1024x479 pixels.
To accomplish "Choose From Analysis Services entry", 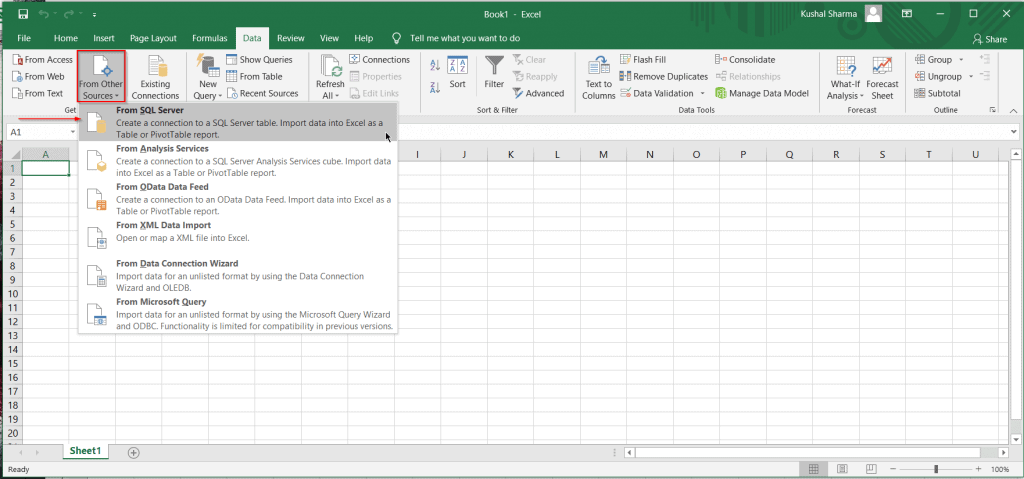I will (x=238, y=161).
